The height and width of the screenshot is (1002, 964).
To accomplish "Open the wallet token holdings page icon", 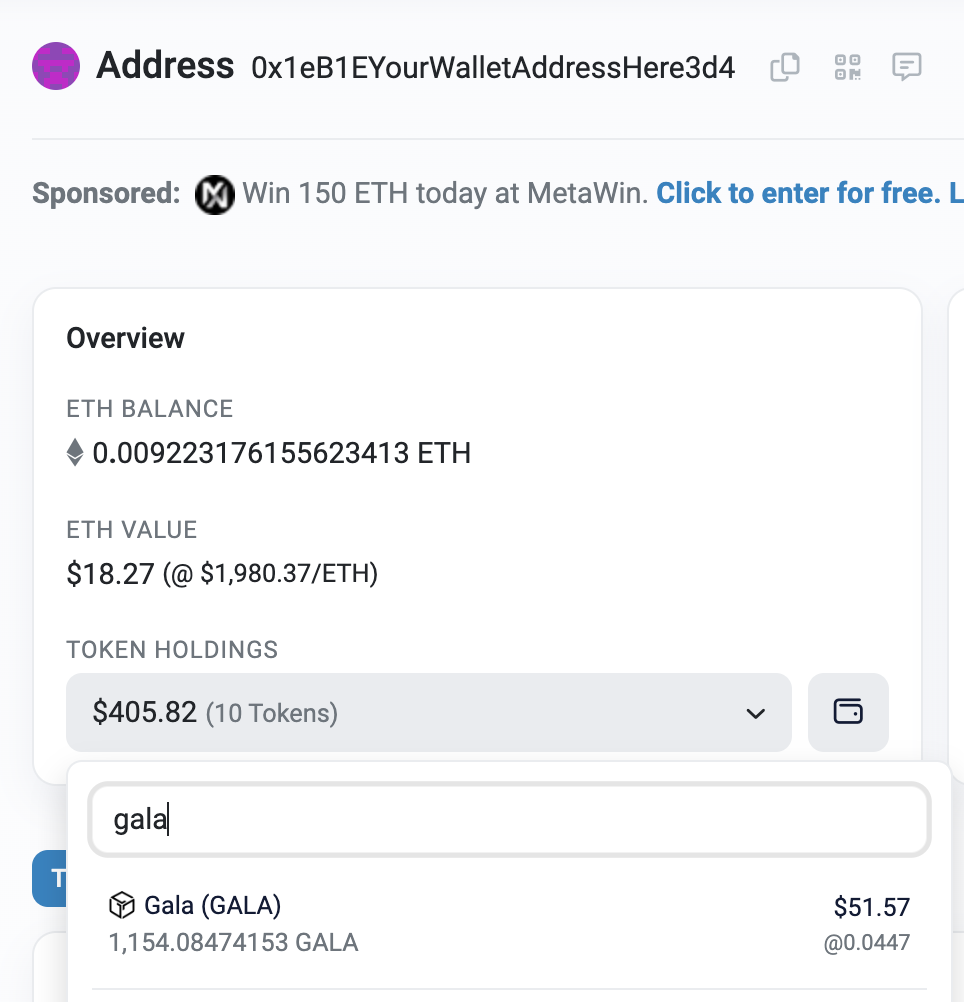I will [848, 712].
